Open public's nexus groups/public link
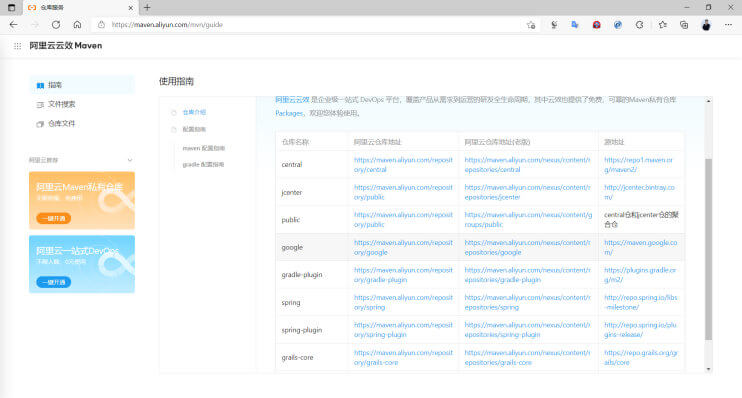This screenshot has height=398, width=742. [528, 220]
